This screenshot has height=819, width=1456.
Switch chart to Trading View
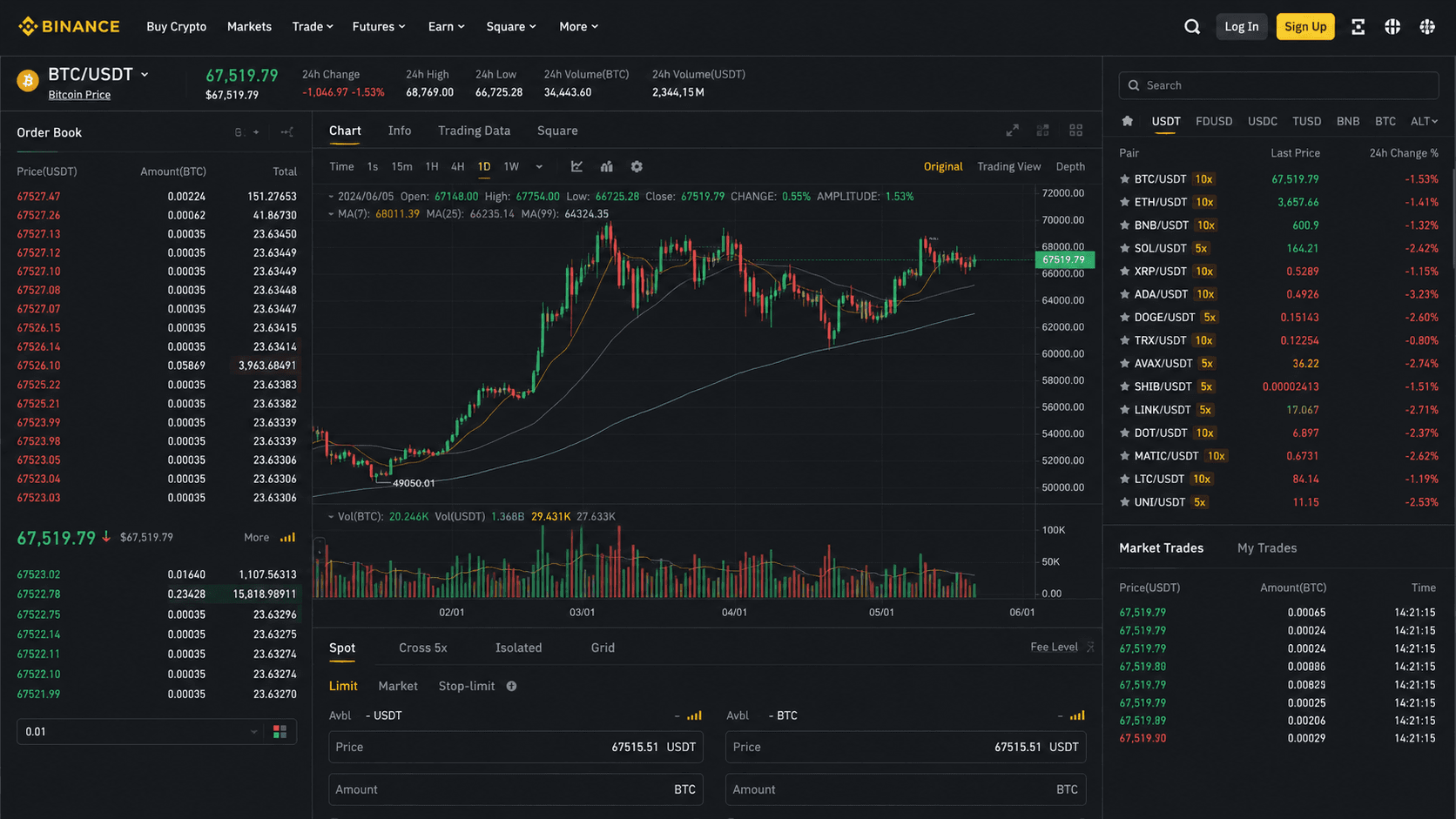(1008, 166)
